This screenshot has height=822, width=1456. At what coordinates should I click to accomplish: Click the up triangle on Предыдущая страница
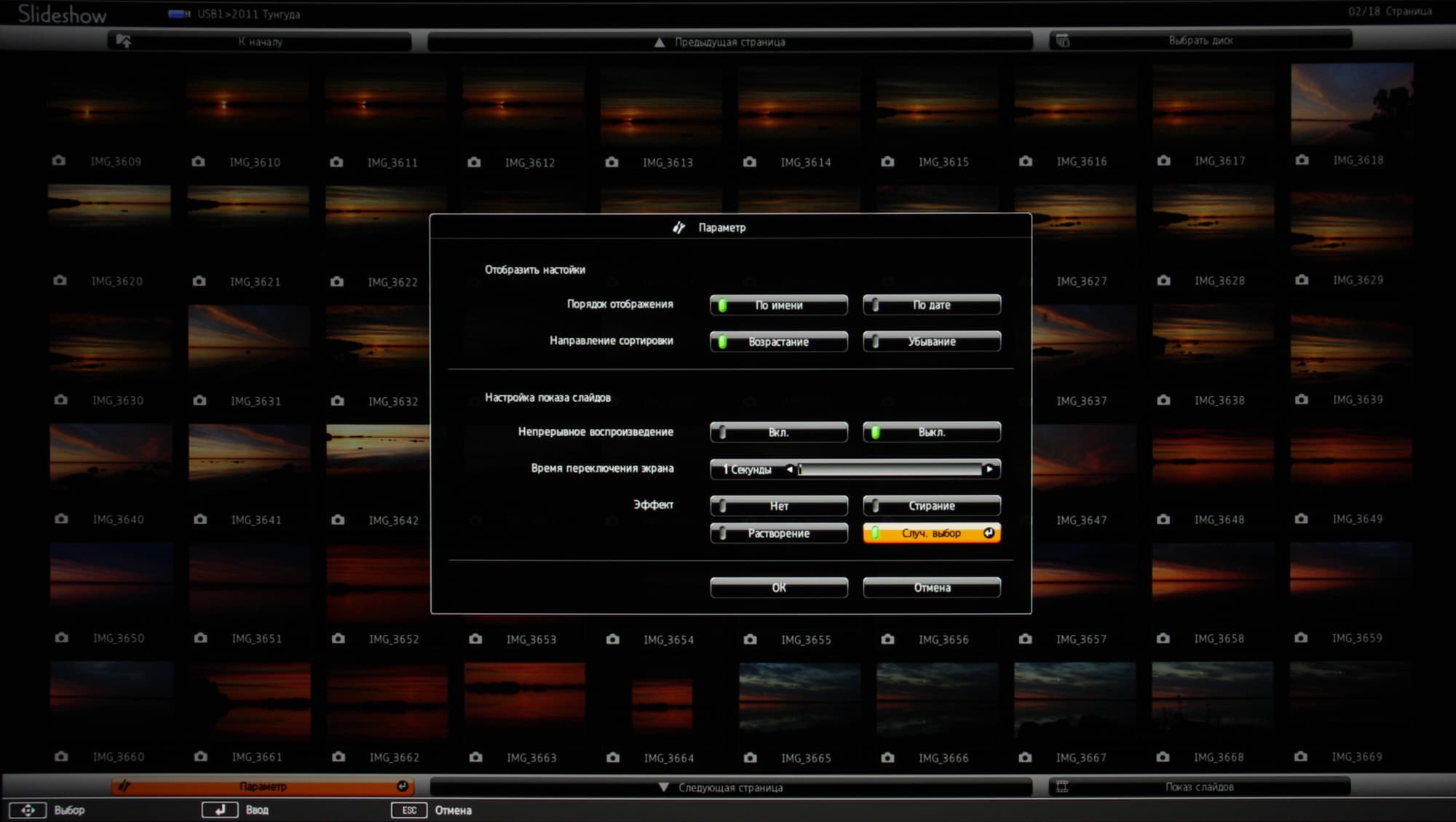pyautogui.click(x=659, y=42)
